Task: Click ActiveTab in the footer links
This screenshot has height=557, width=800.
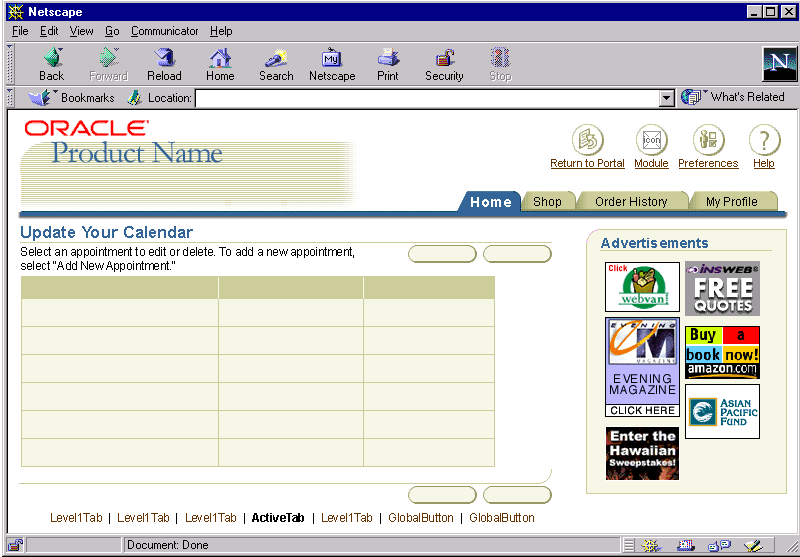Action: 278,518
